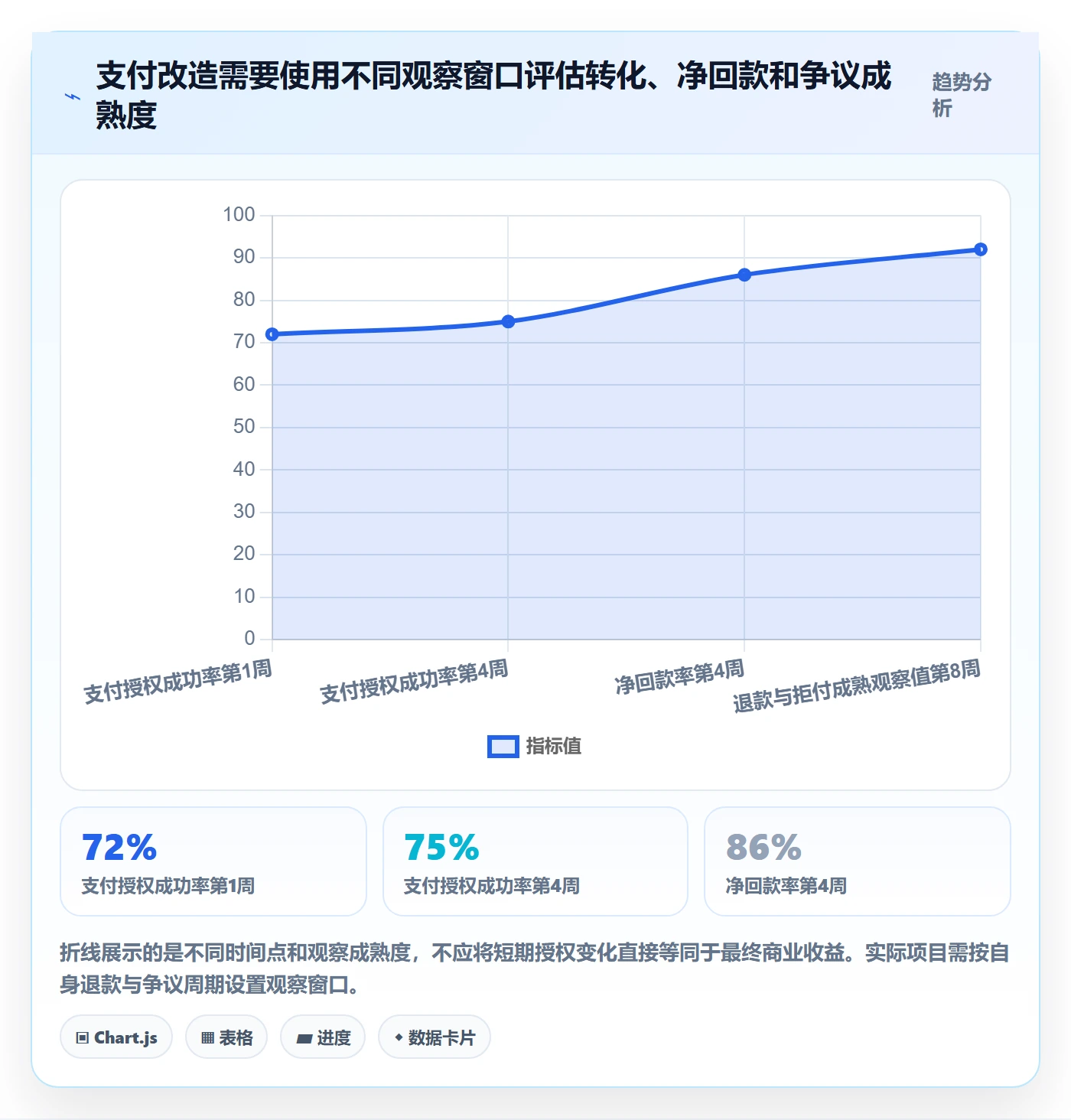This screenshot has height=1120, width=1071.
Task: Click the 趋势分析 label in the header
Action: (962, 95)
